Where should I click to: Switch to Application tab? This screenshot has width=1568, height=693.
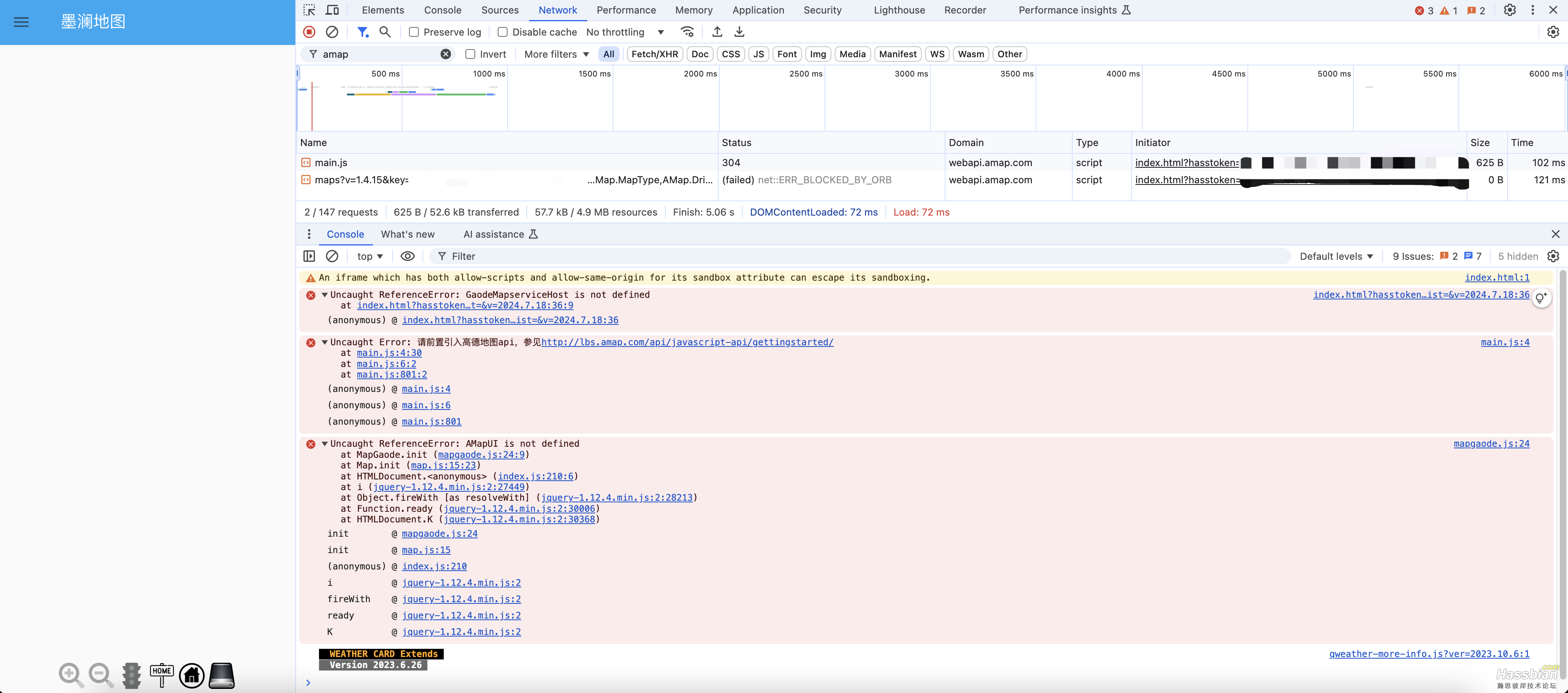click(x=758, y=10)
